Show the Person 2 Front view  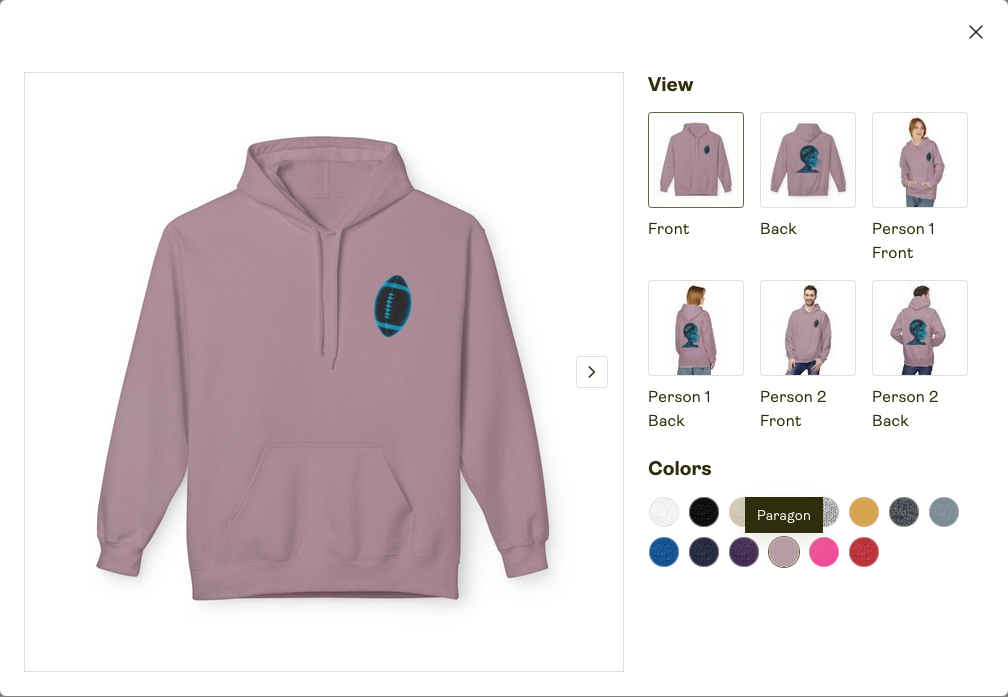click(x=807, y=328)
